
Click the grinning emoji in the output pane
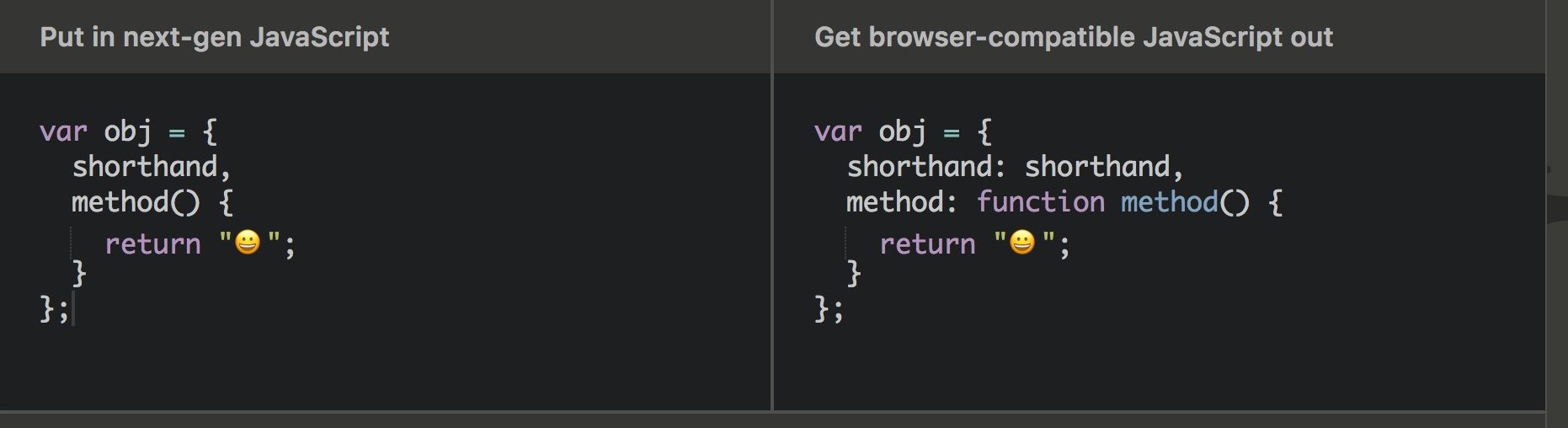[x=1022, y=243]
